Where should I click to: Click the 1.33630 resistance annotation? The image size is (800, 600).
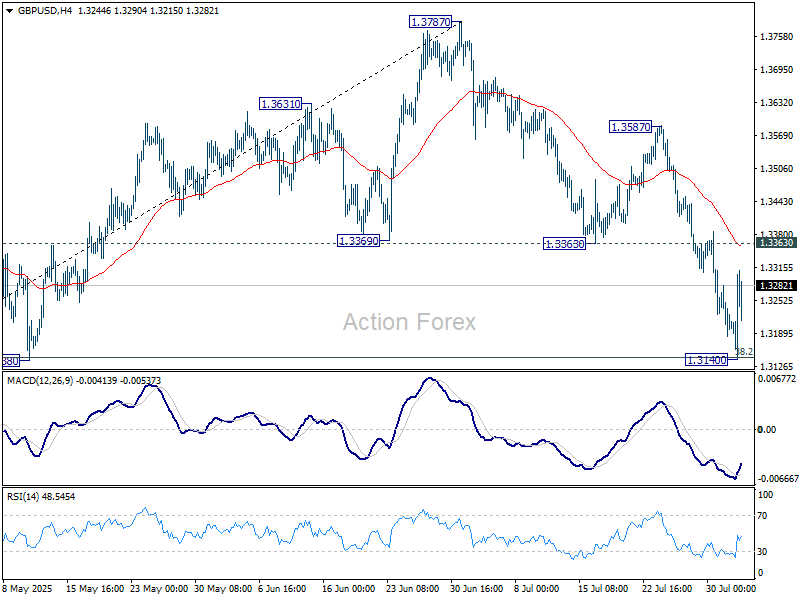coord(566,243)
